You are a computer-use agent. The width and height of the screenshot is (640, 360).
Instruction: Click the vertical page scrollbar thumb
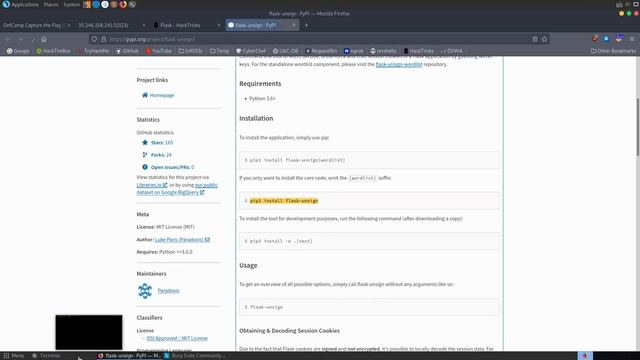[638, 127]
